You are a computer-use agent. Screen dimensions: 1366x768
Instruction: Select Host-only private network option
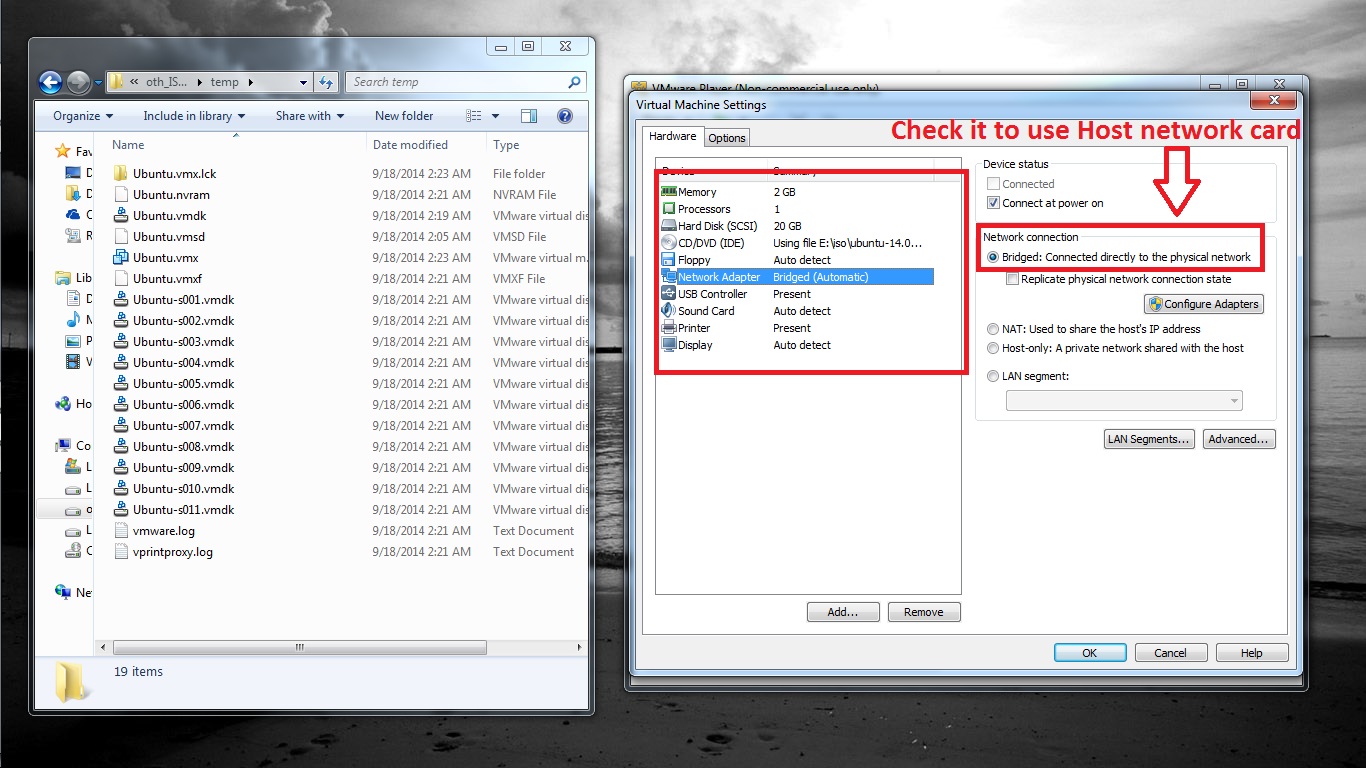[x=993, y=348]
